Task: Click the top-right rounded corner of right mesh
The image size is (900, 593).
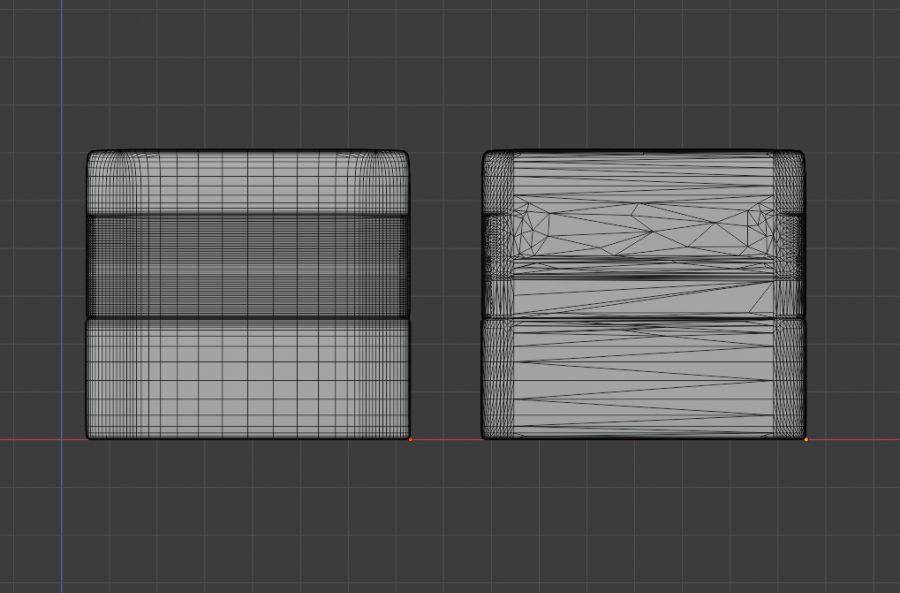Action: pos(799,156)
